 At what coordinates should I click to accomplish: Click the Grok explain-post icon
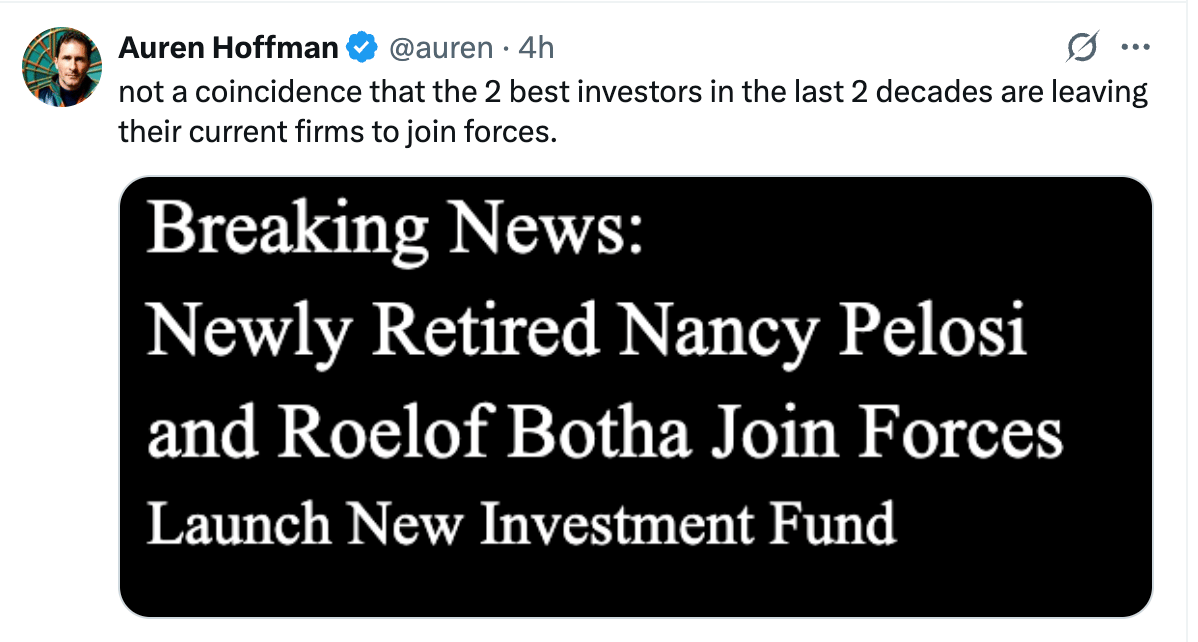[1083, 47]
